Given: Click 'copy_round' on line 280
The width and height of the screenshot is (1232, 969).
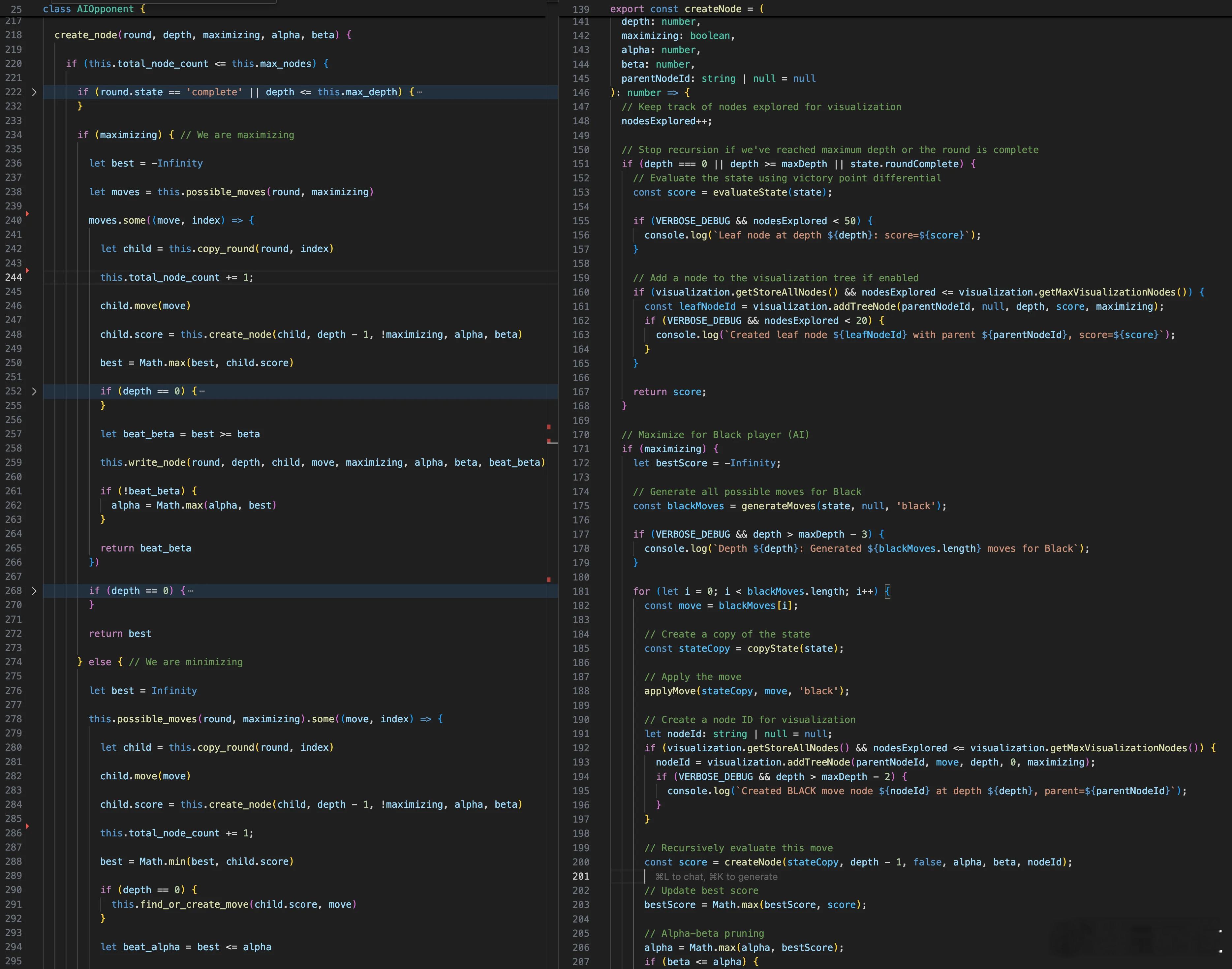Looking at the screenshot, I should 226,747.
